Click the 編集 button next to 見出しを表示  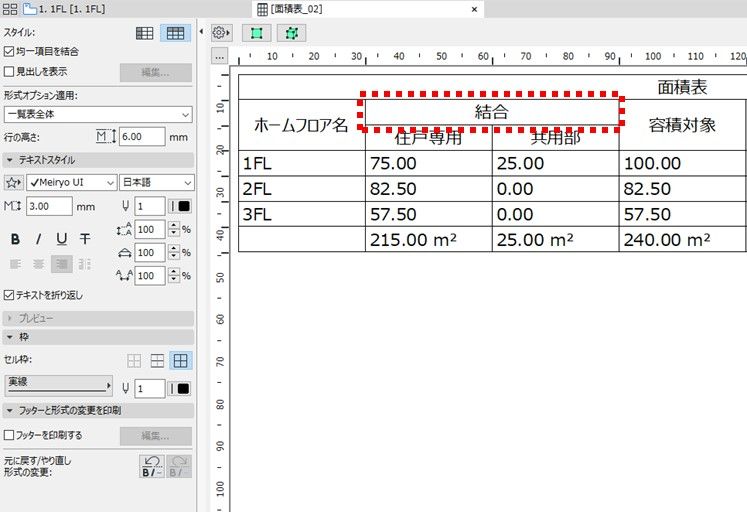156,72
